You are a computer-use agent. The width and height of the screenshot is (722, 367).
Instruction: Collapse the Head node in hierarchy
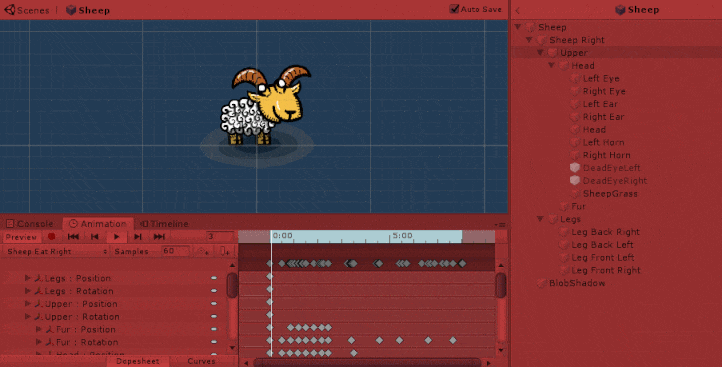(x=552, y=66)
